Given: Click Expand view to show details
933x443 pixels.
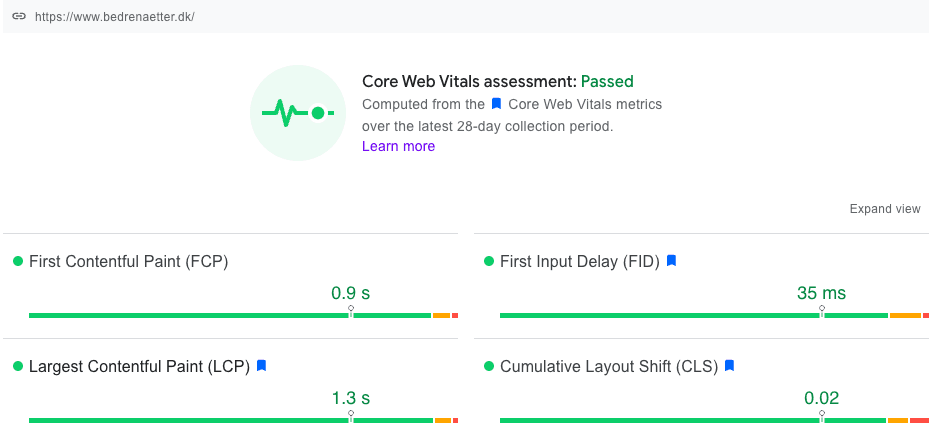Looking at the screenshot, I should tap(884, 209).
